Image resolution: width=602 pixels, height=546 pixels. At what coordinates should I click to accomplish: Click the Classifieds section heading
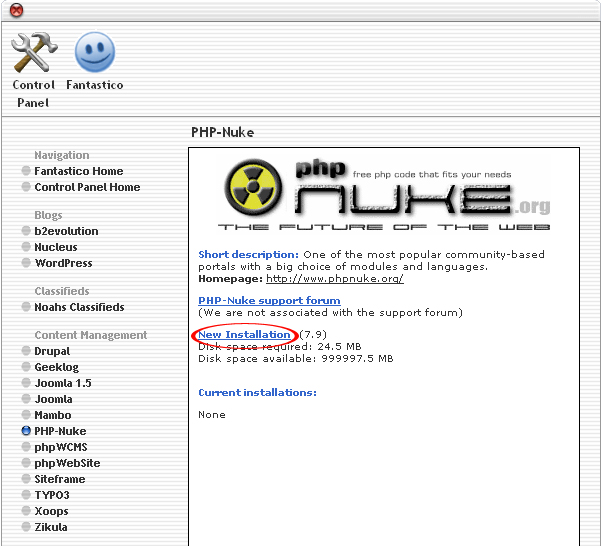click(x=62, y=291)
